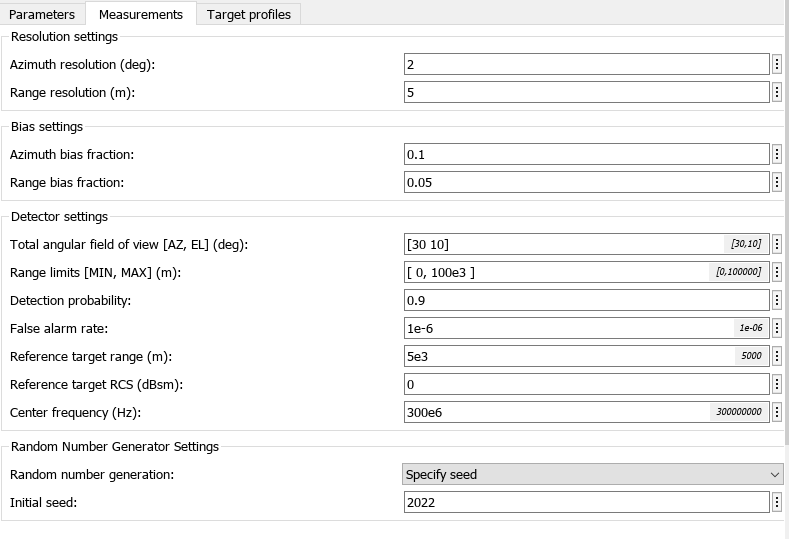Open options dots for Detection probability

(x=777, y=301)
